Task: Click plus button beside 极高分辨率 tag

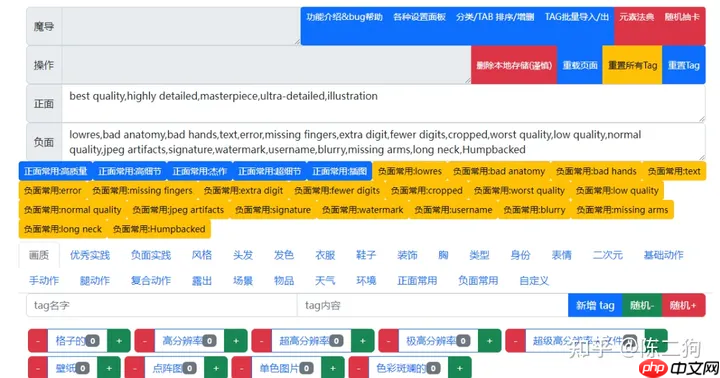Action: pyautogui.click(x=489, y=341)
